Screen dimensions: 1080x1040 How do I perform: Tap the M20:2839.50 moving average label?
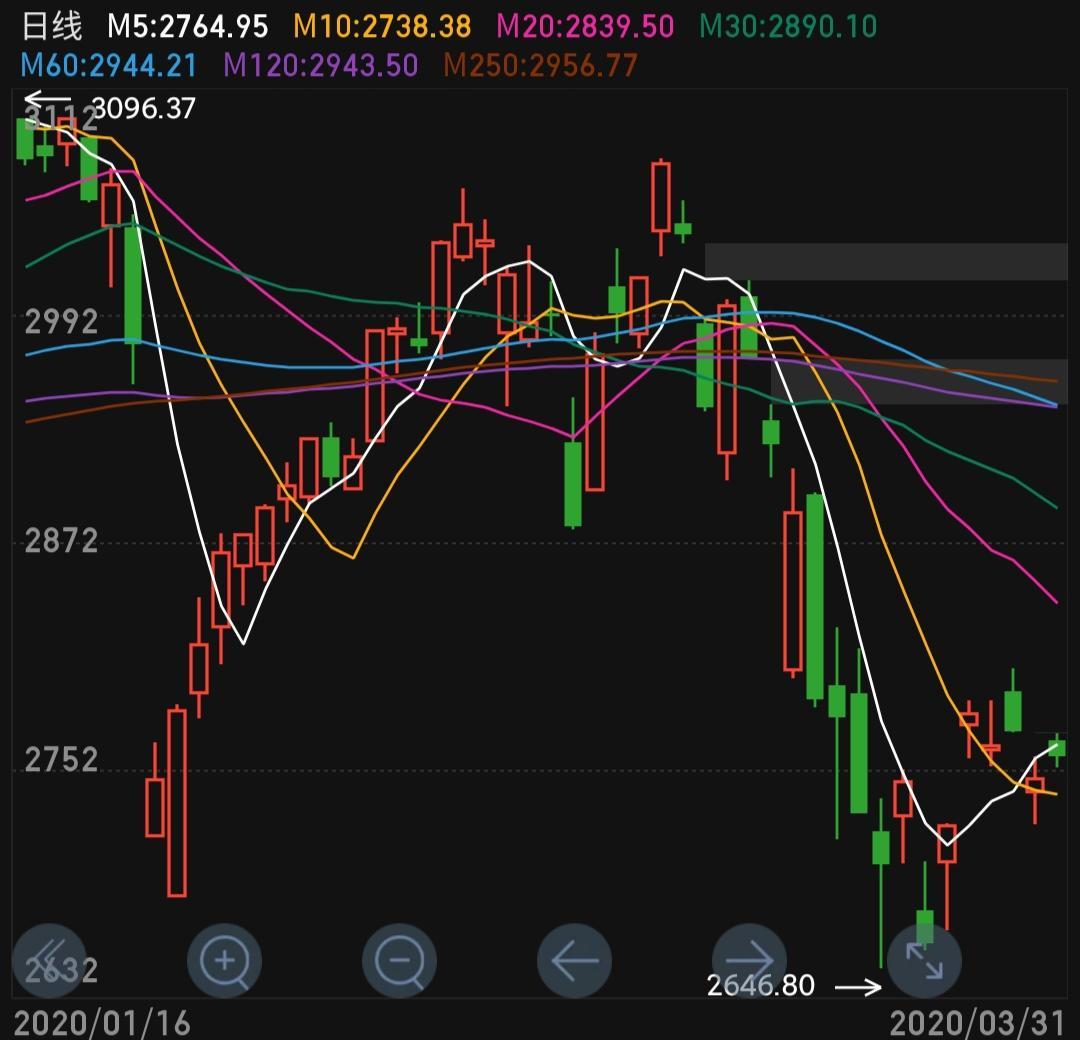(x=585, y=27)
